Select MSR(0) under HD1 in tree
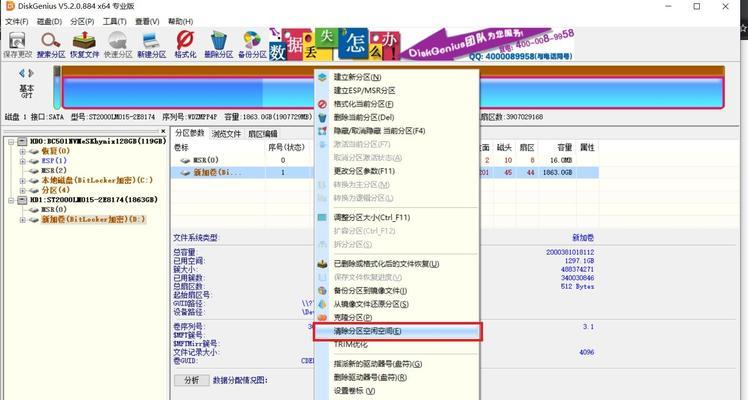 54,209
